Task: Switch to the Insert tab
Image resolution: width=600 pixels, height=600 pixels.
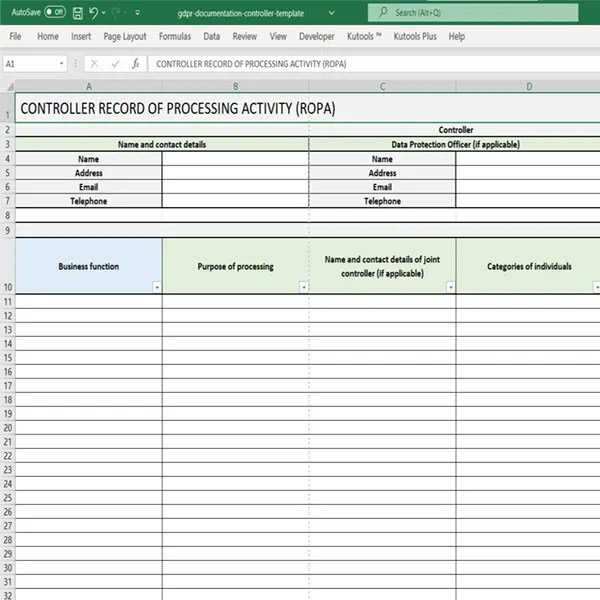Action: coord(81,36)
